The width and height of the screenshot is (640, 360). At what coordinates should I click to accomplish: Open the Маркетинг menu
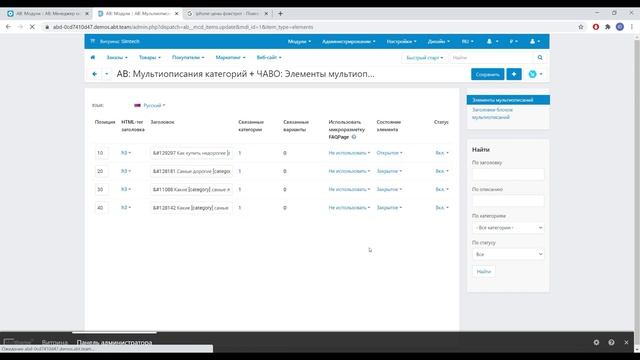click(x=230, y=58)
